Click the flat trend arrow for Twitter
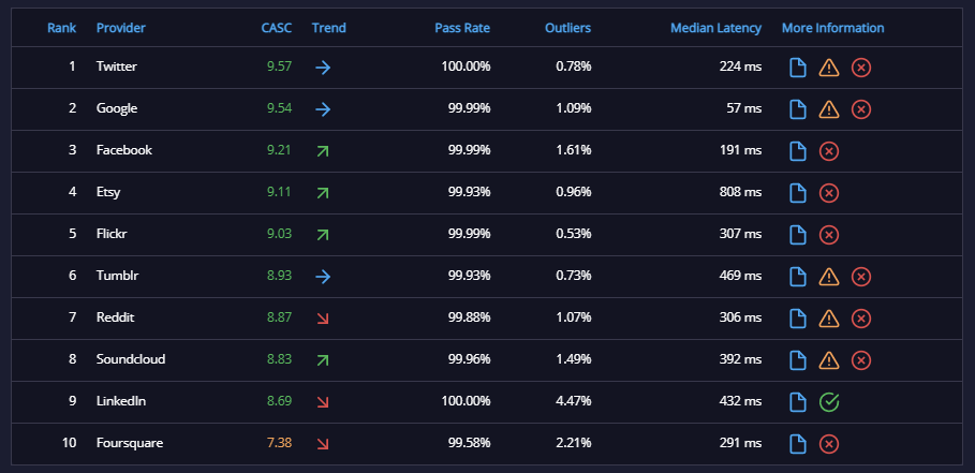 [323, 67]
